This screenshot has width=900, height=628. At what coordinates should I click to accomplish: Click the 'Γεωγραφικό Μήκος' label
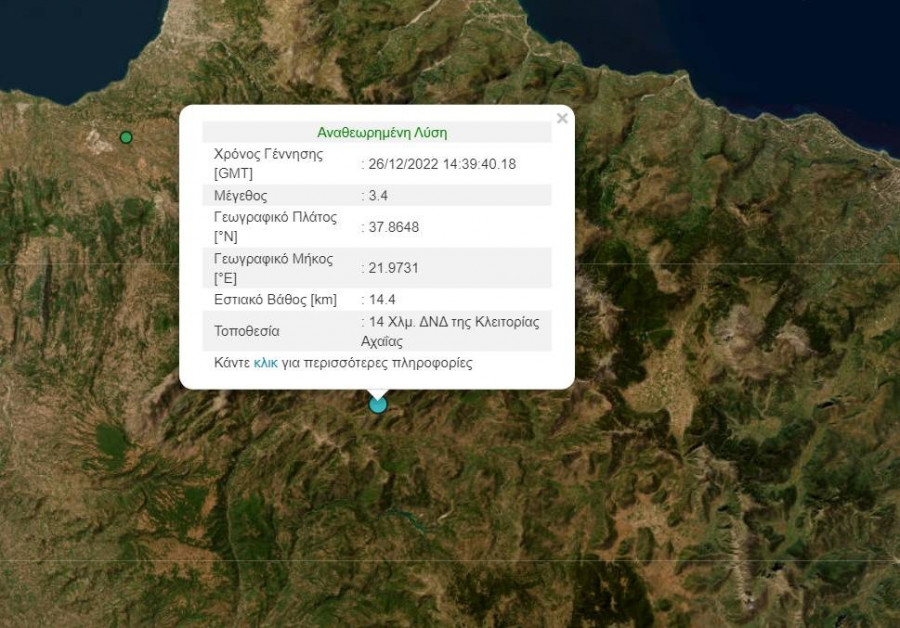(272, 258)
